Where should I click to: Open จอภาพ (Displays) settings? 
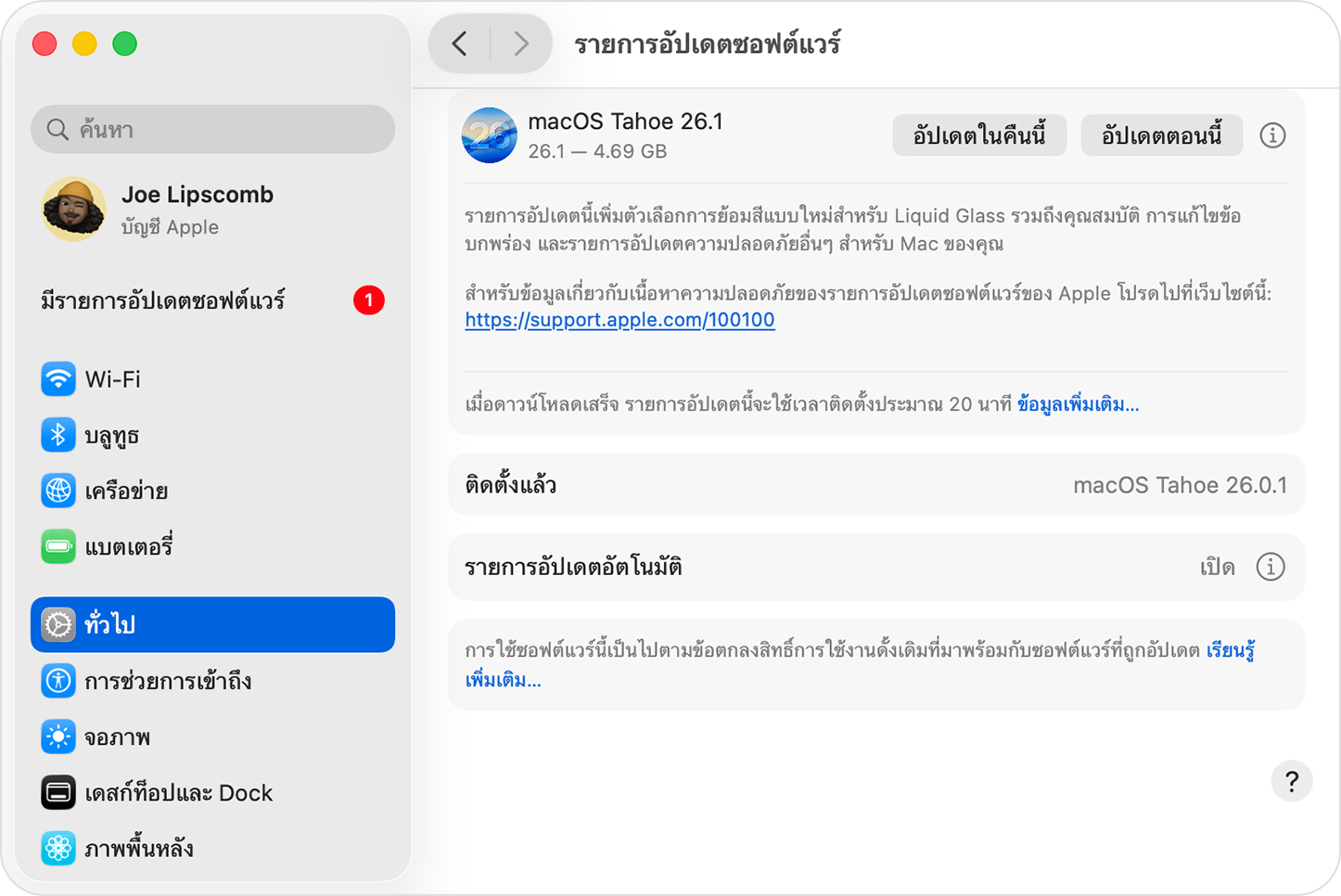118,736
